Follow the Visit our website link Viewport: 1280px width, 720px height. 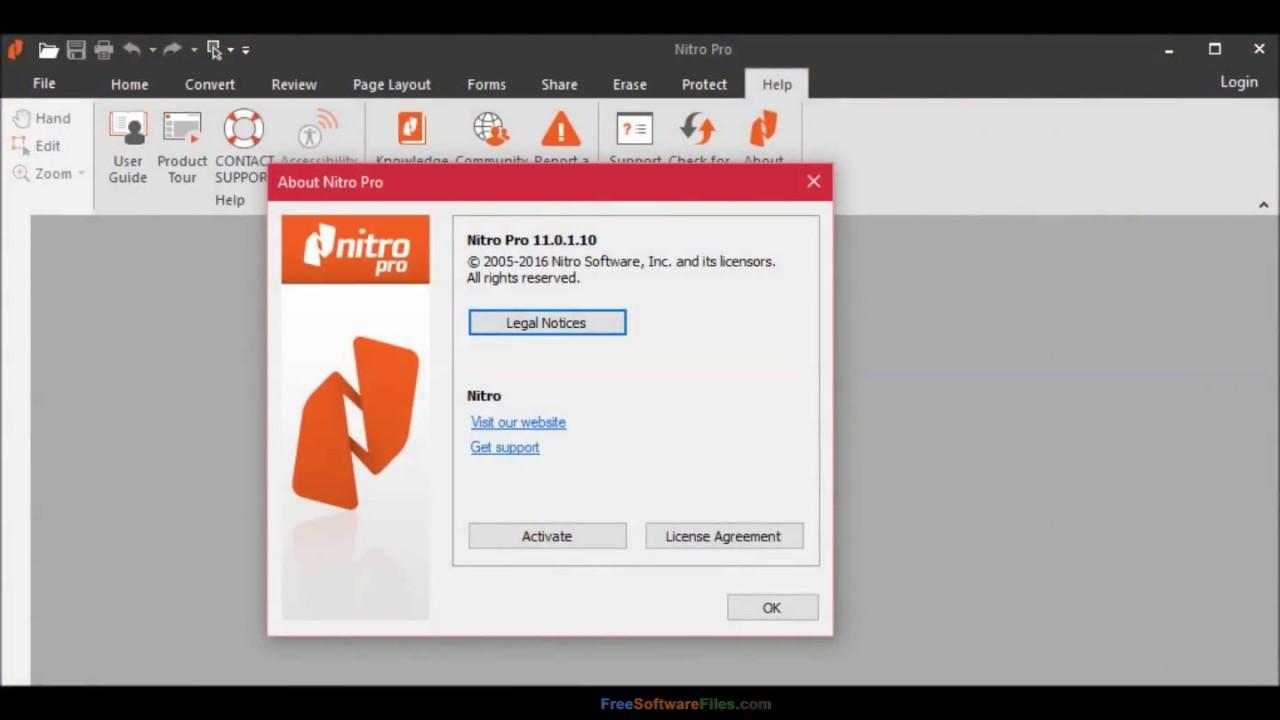pyautogui.click(x=518, y=422)
